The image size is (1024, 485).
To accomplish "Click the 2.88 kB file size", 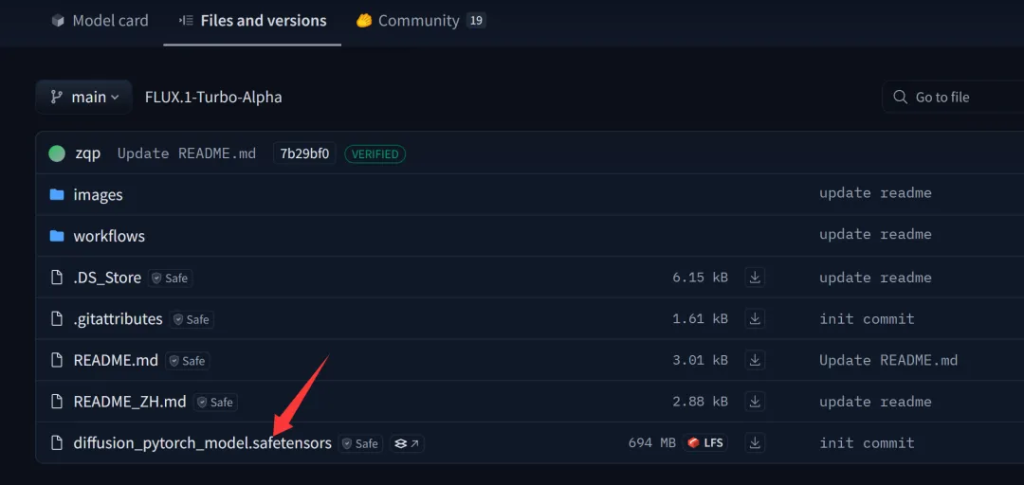I will point(700,401).
